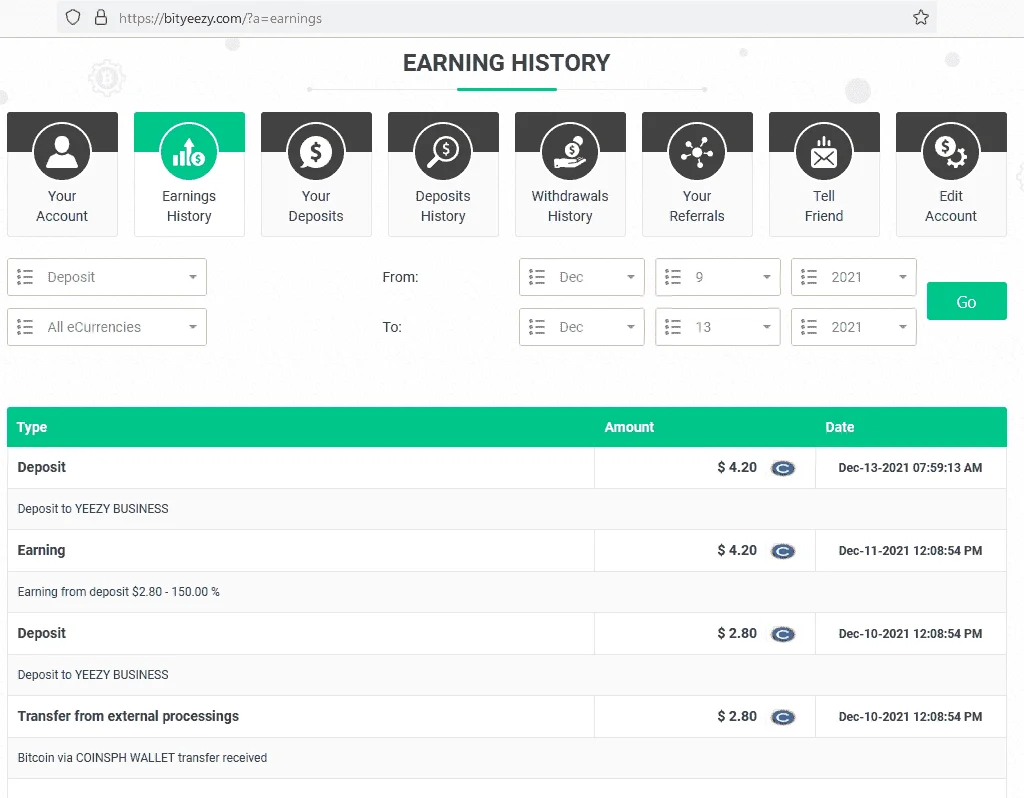Open the To month Dec dropdown
Viewport: 1024px width, 798px height.
pos(582,327)
